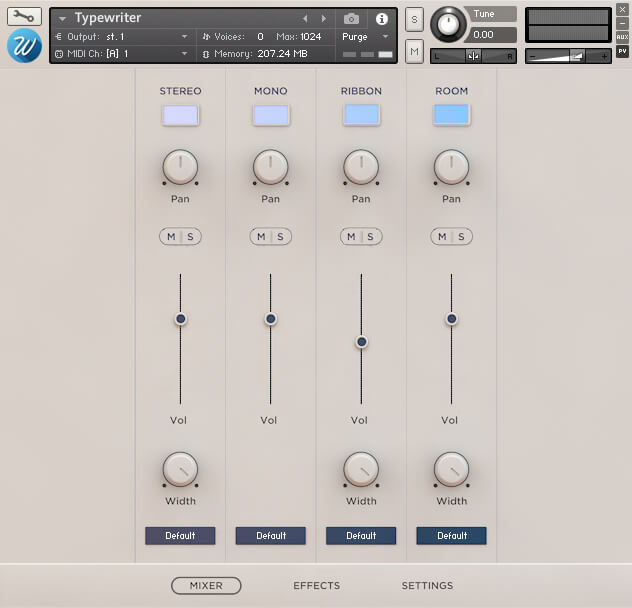
Task: Go to previous instrument with left arrow
Action: coord(305,19)
